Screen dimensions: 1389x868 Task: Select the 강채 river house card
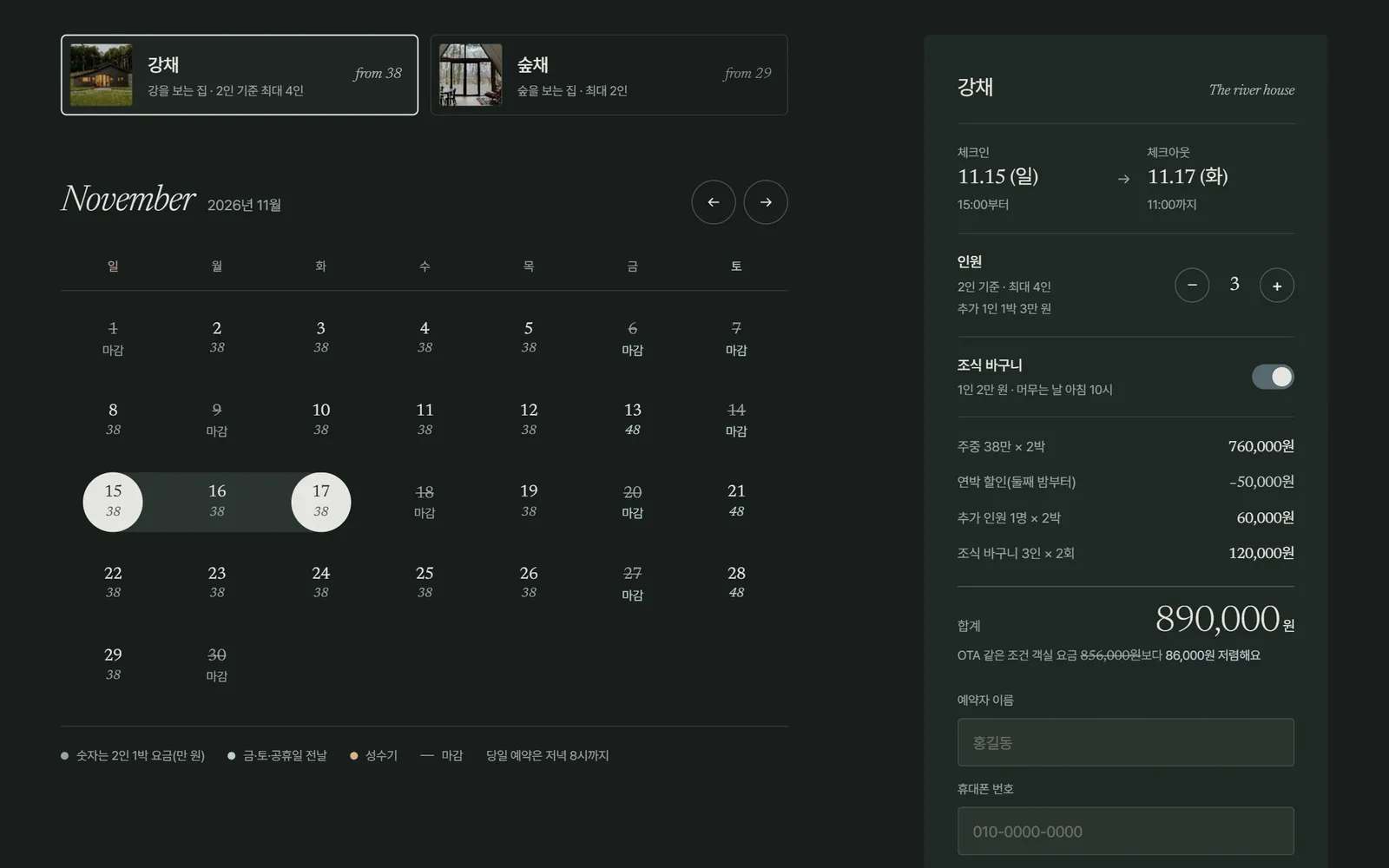[240, 75]
